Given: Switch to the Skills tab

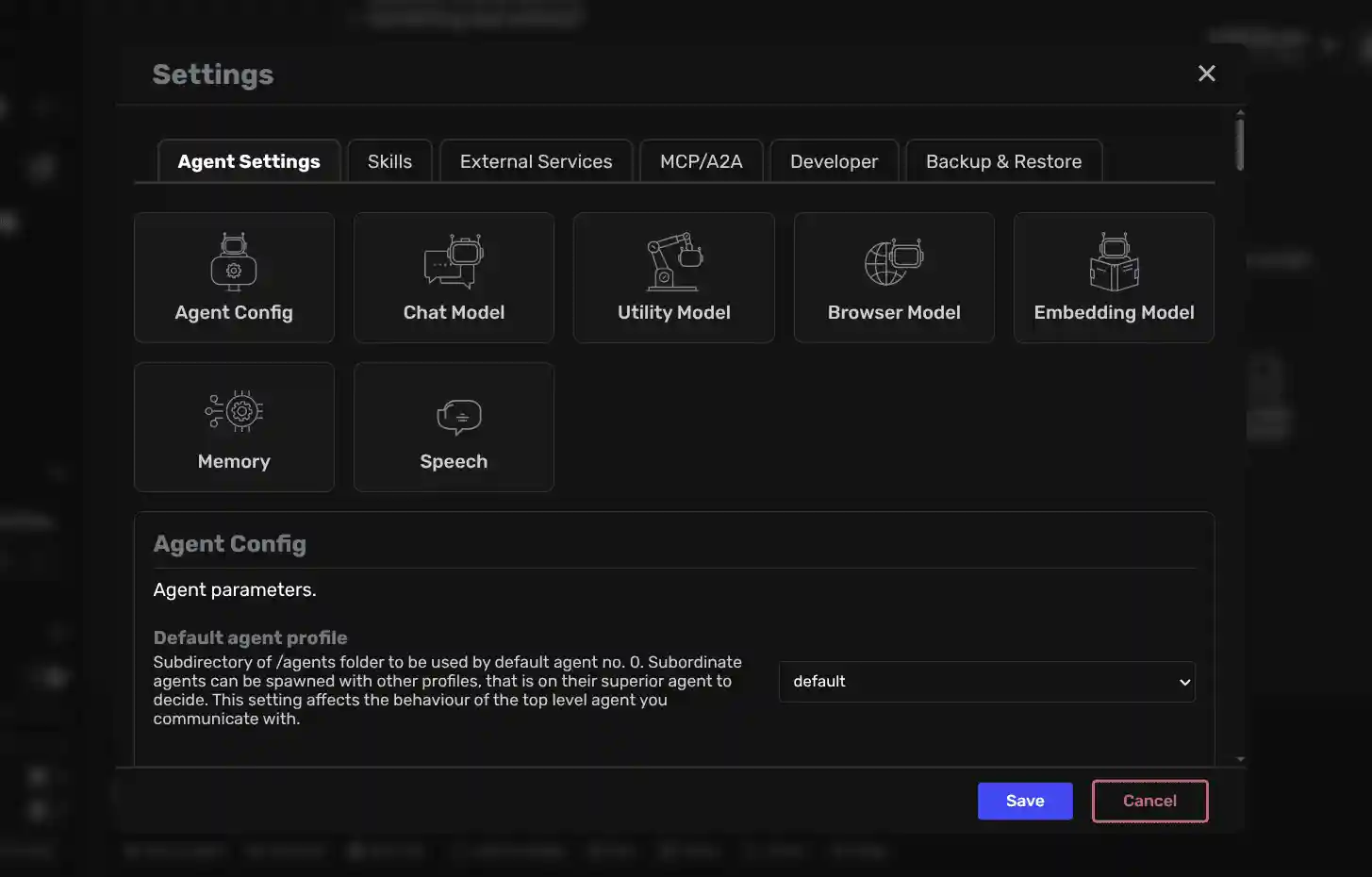Looking at the screenshot, I should pos(389,161).
